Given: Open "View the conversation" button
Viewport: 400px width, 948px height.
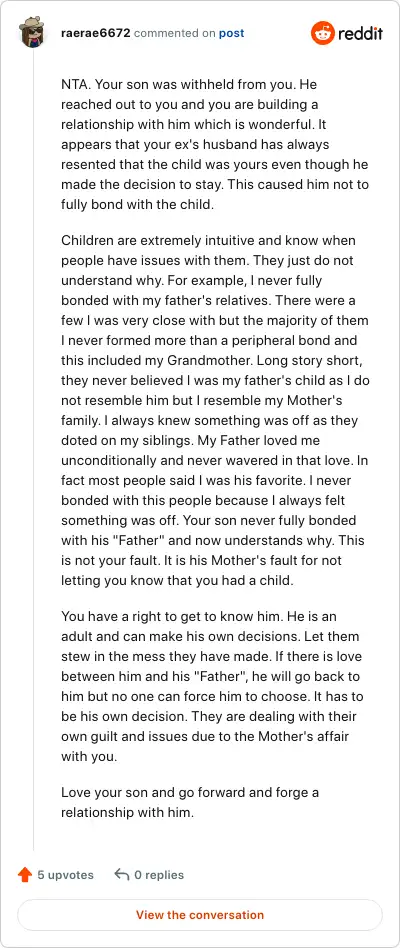Looking at the screenshot, I should 200,915.
